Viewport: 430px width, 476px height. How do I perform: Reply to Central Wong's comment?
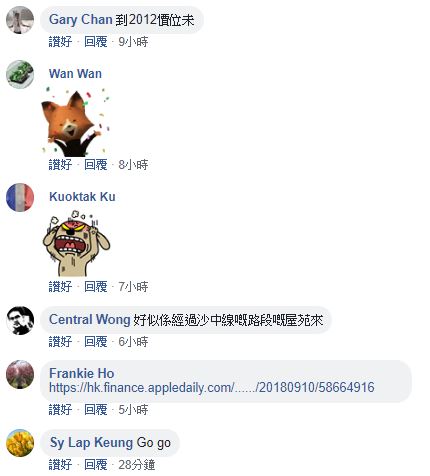coord(96,342)
